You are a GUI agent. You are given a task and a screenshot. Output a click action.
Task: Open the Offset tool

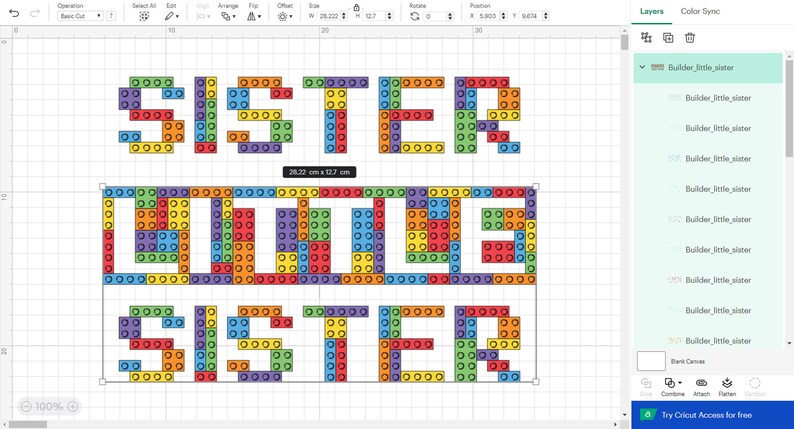(x=285, y=16)
